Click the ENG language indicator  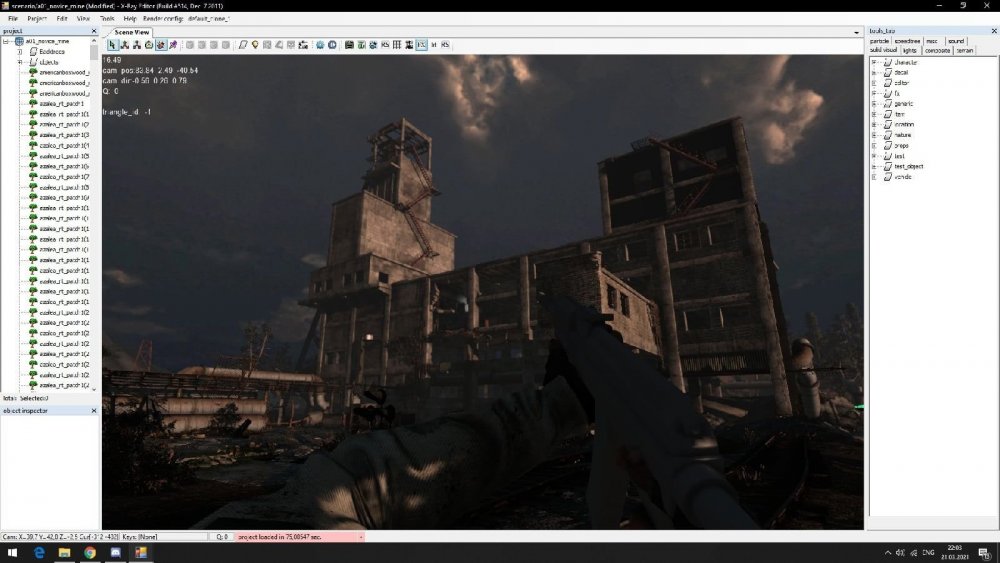pos(928,553)
